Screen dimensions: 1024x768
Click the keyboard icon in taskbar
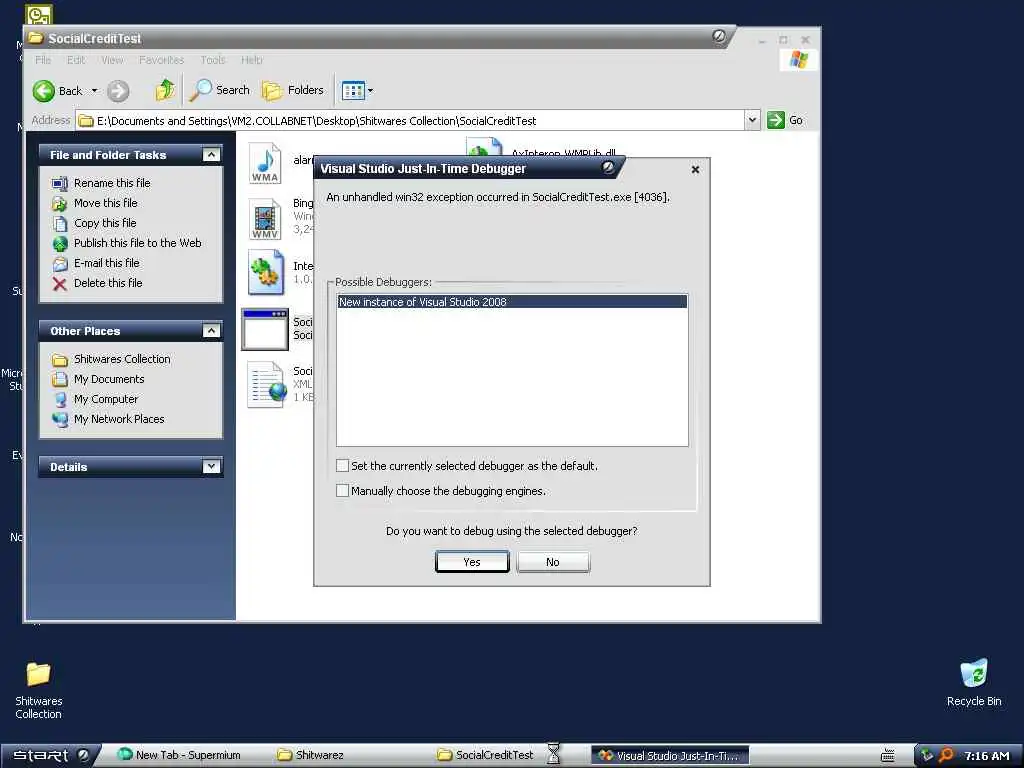[x=888, y=756]
